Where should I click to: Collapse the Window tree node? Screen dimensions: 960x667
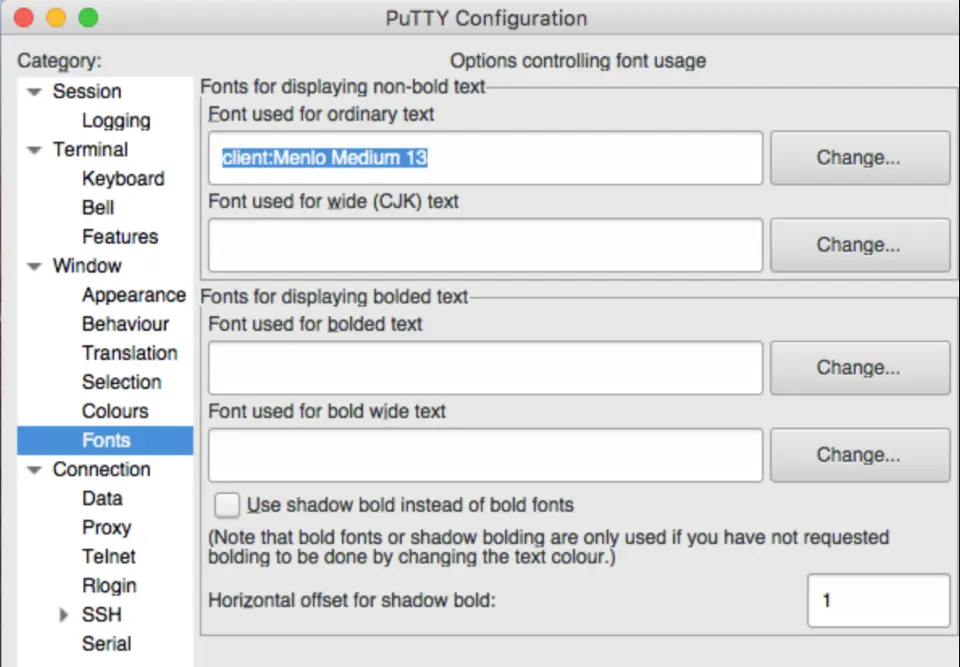click(x=35, y=266)
